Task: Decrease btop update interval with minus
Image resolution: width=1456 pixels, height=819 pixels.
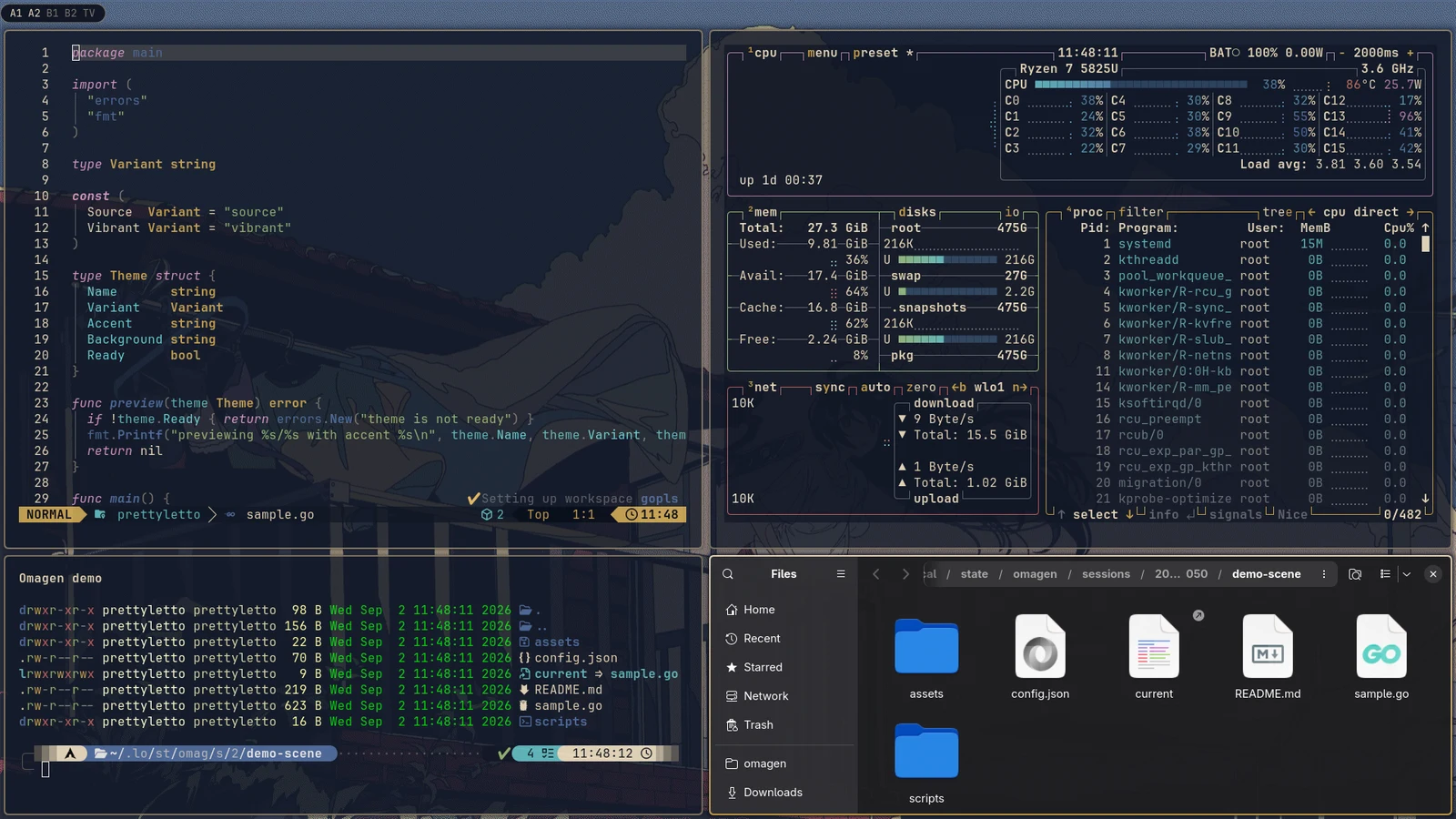Action: tap(1341, 53)
